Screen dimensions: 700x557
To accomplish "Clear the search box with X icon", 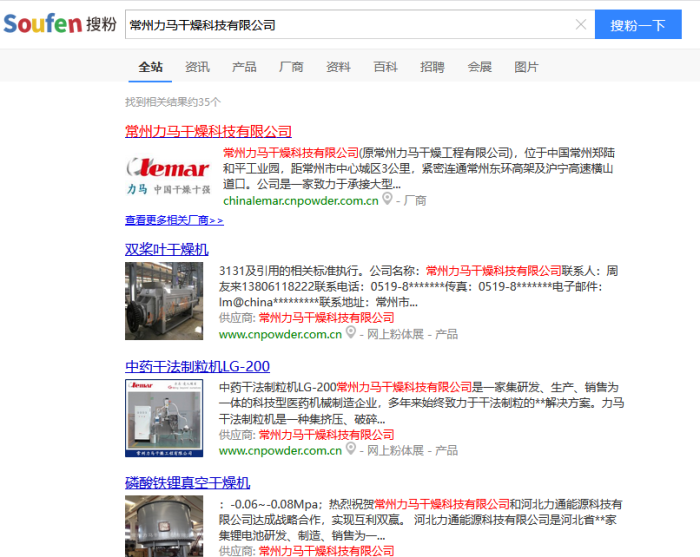I will pyautogui.click(x=581, y=25).
